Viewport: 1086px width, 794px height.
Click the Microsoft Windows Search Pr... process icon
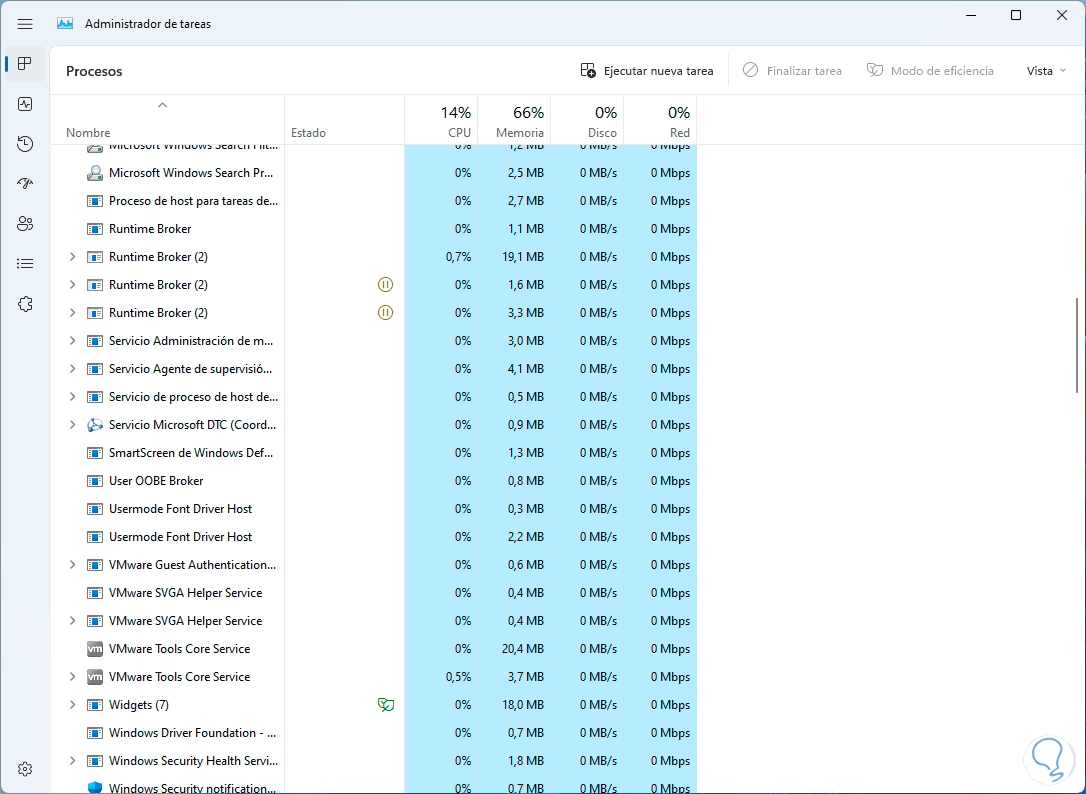point(95,173)
